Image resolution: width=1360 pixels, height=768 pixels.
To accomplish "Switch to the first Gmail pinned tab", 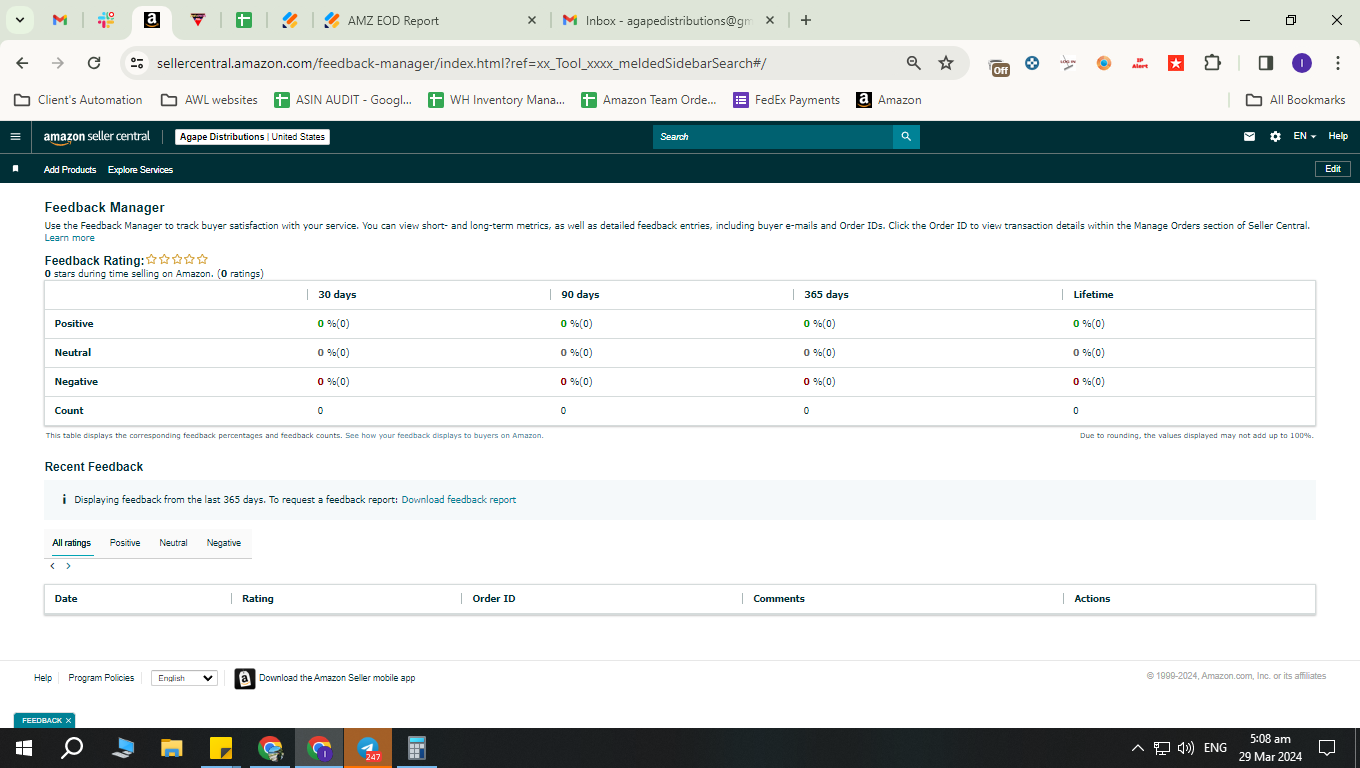I will [60, 20].
